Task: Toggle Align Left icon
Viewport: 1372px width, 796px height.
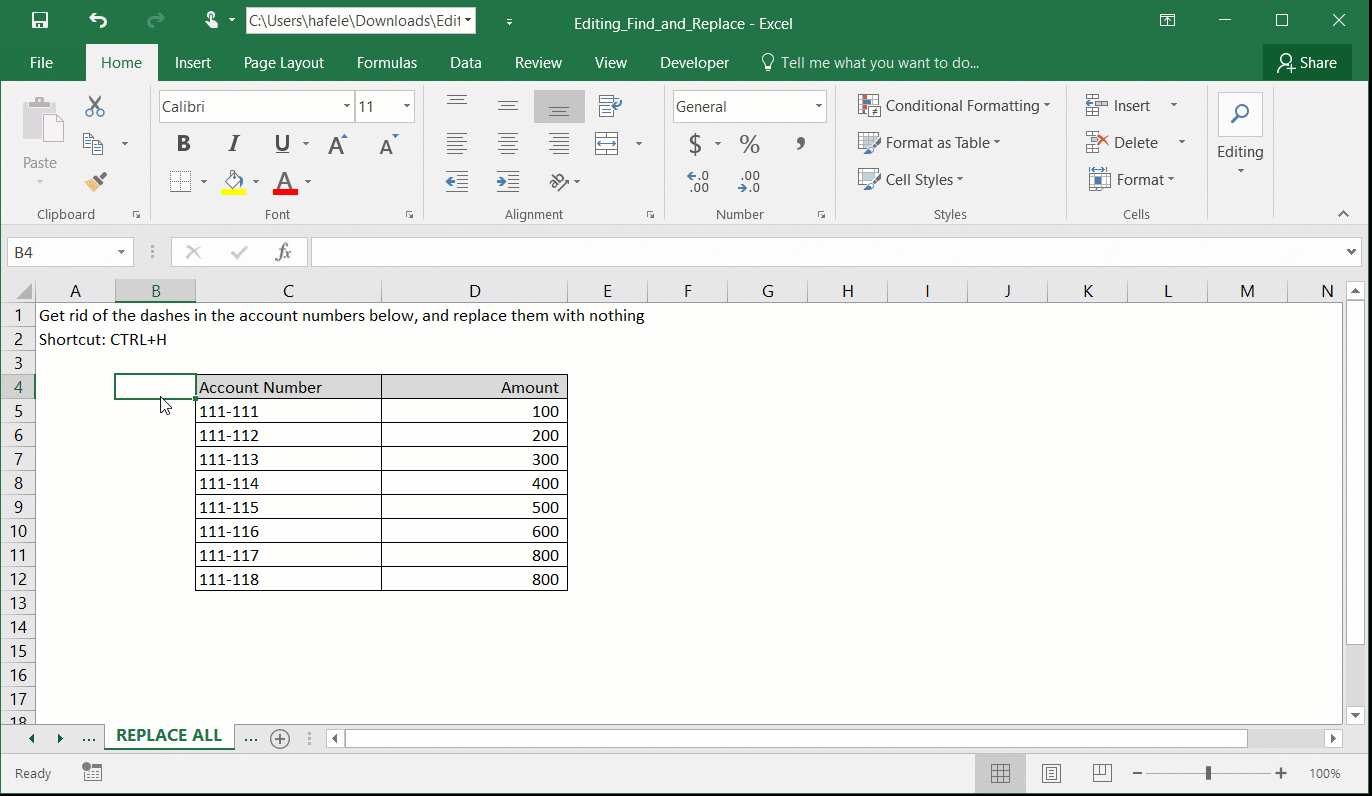Action: (x=457, y=144)
